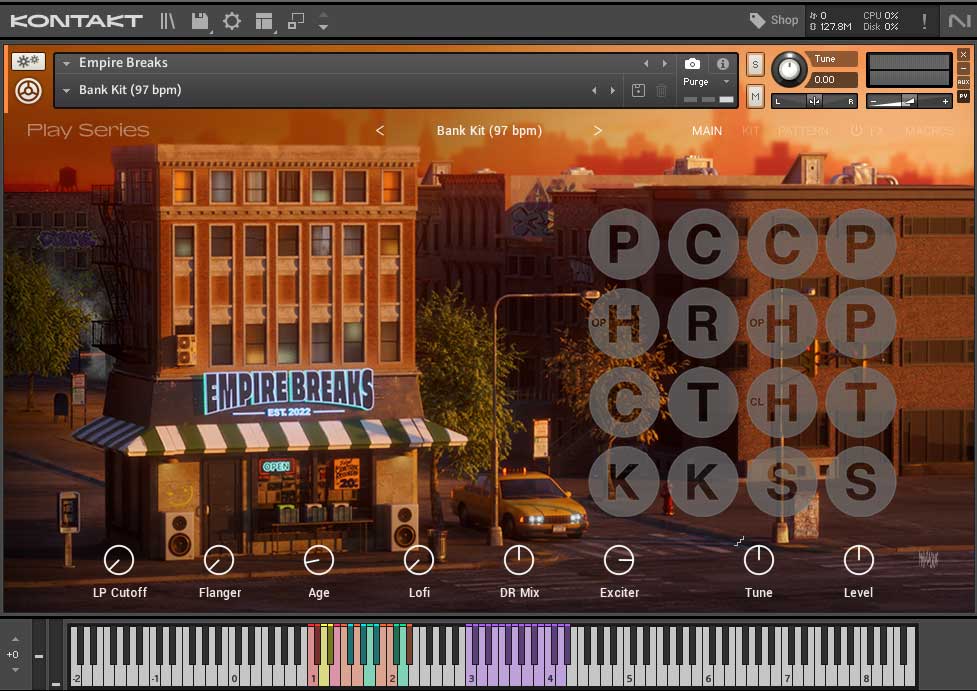
Task: Shift keyboard octave up with the arrow
Action: [15, 639]
